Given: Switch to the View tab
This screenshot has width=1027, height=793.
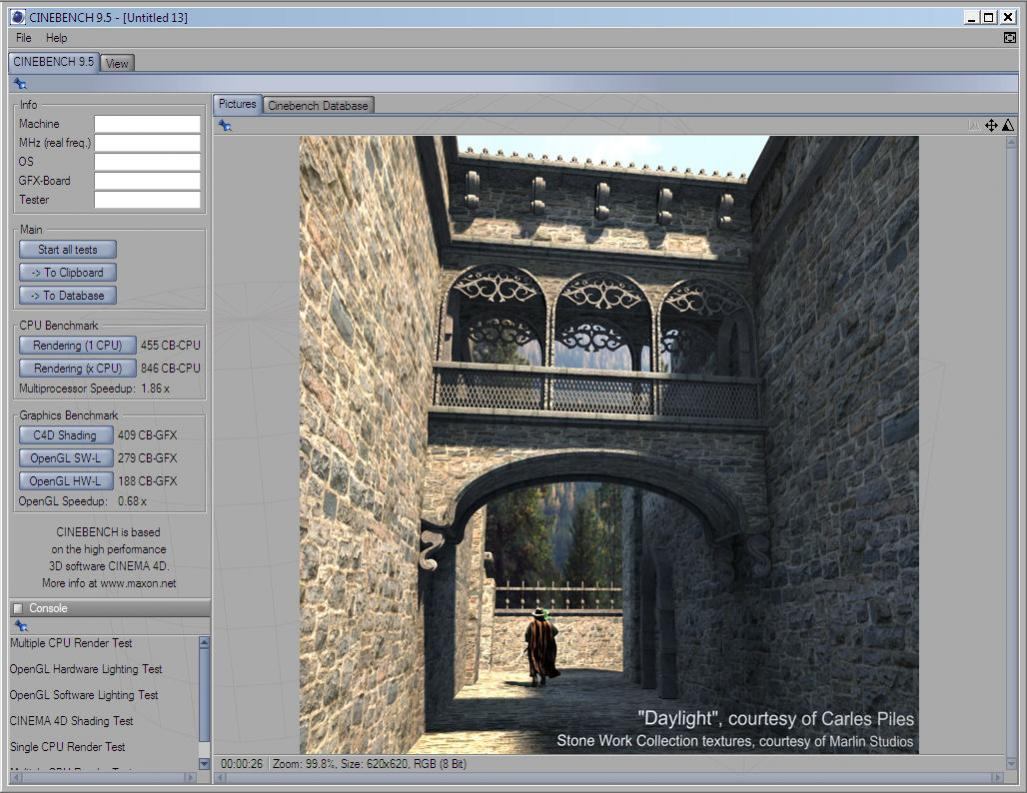Looking at the screenshot, I should click(117, 64).
